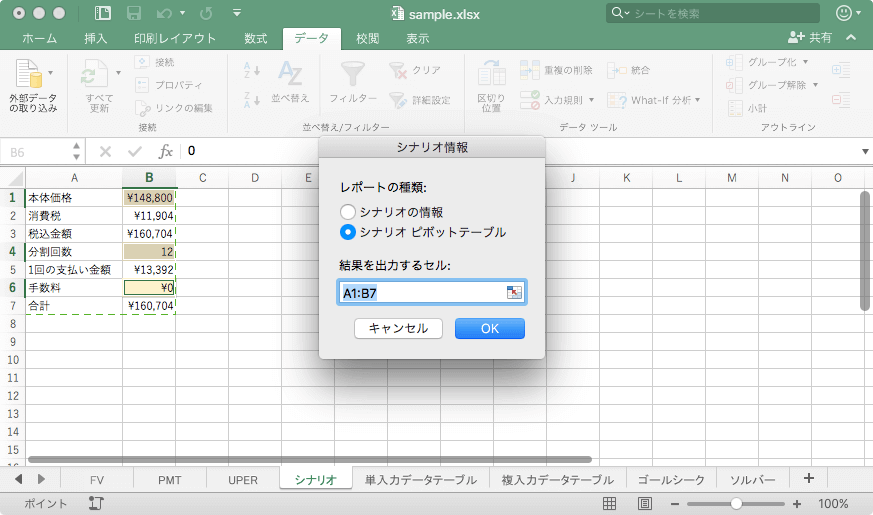Expand the refresh all dropdown arrow
The image size is (873, 515).
[x=118, y=73]
